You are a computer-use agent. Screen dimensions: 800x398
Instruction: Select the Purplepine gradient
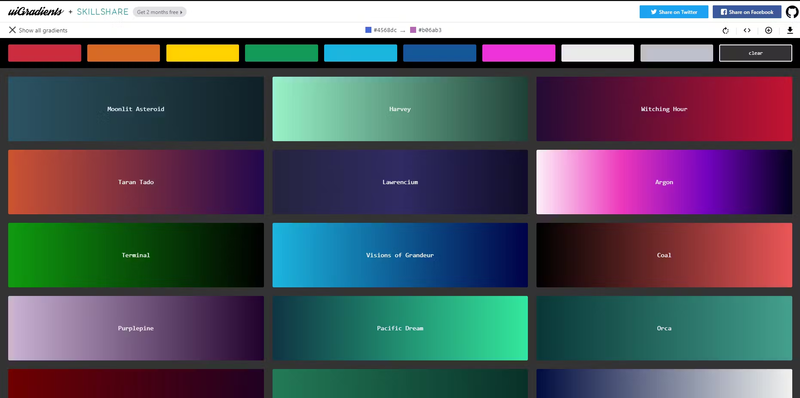(x=136, y=328)
